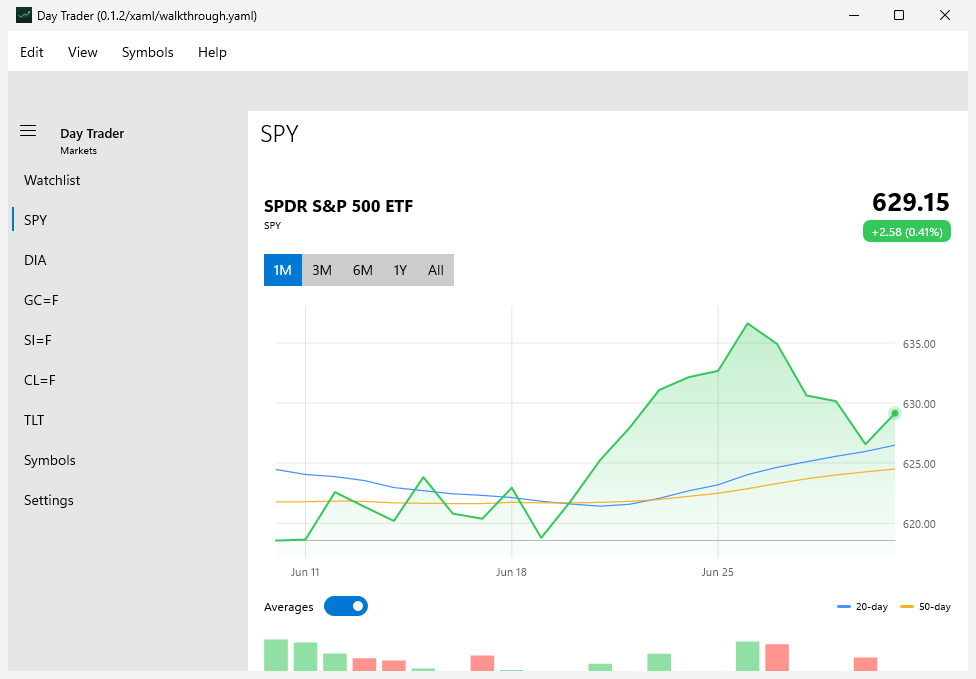976x679 pixels.
Task: Click the Day Trader Markets header
Action: (x=92, y=141)
